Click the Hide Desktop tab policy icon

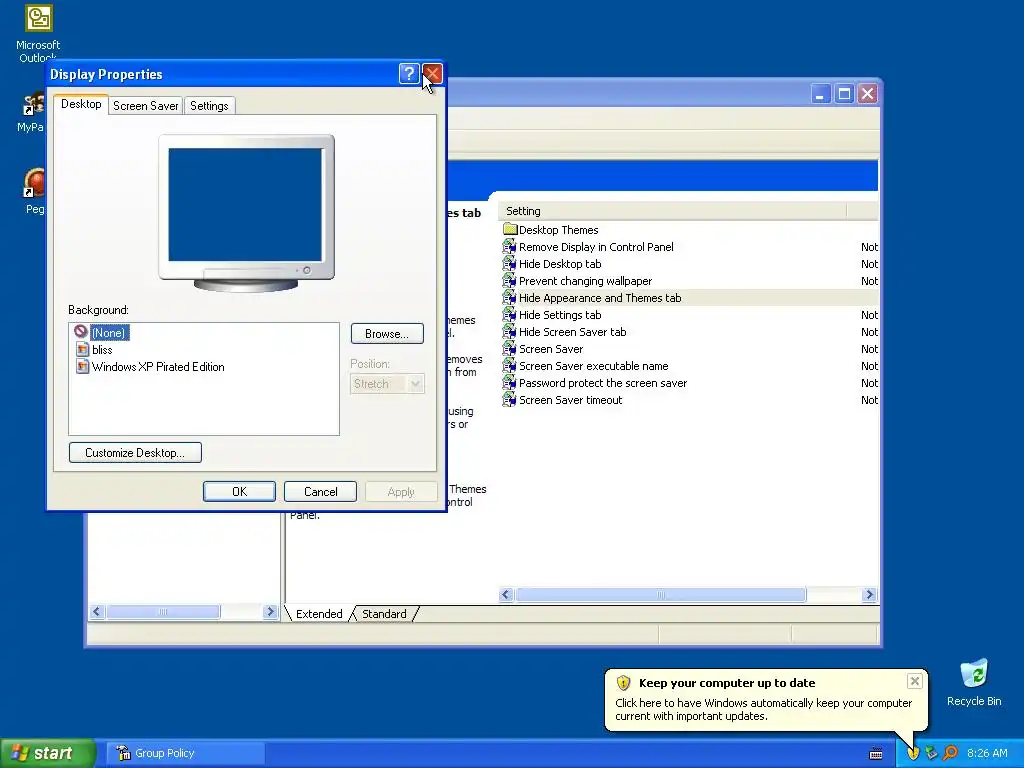click(x=509, y=264)
